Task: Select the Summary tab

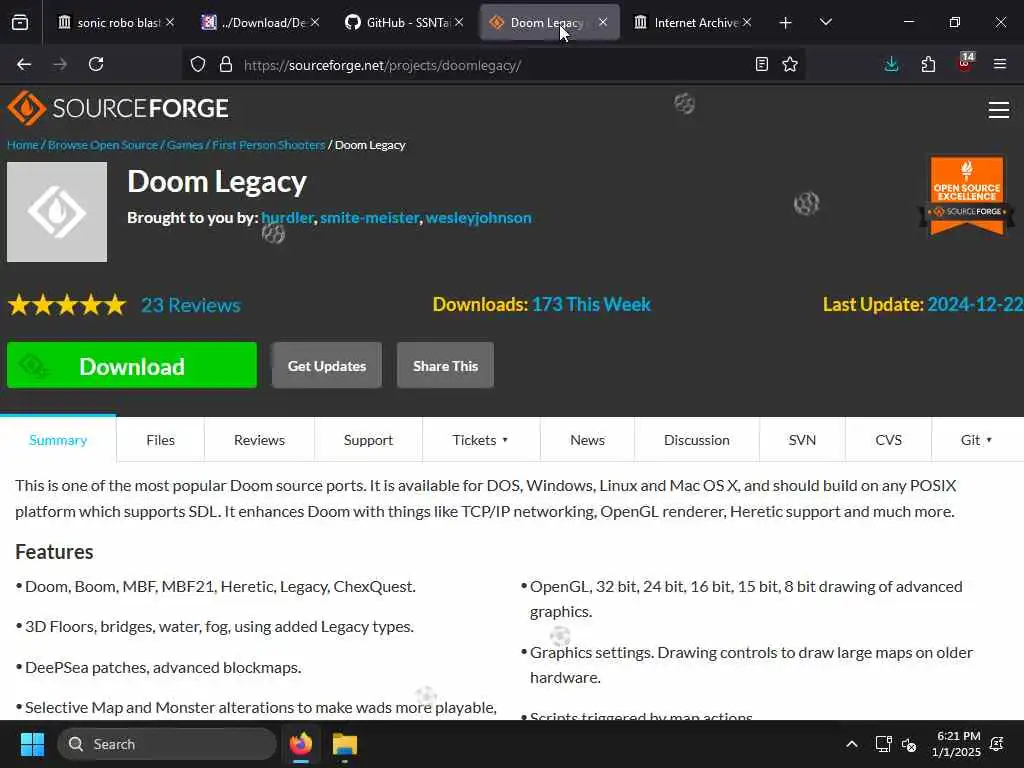Action: (58, 440)
